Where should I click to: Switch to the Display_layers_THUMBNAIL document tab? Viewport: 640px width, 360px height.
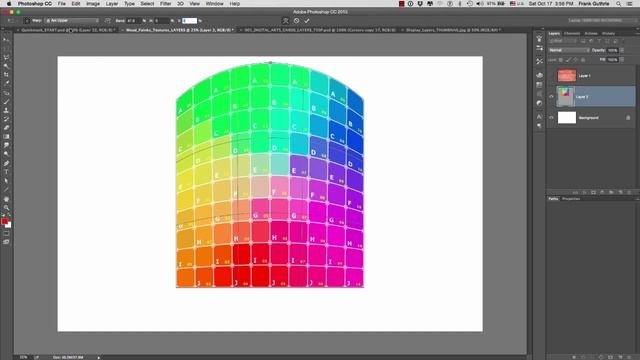pos(452,30)
